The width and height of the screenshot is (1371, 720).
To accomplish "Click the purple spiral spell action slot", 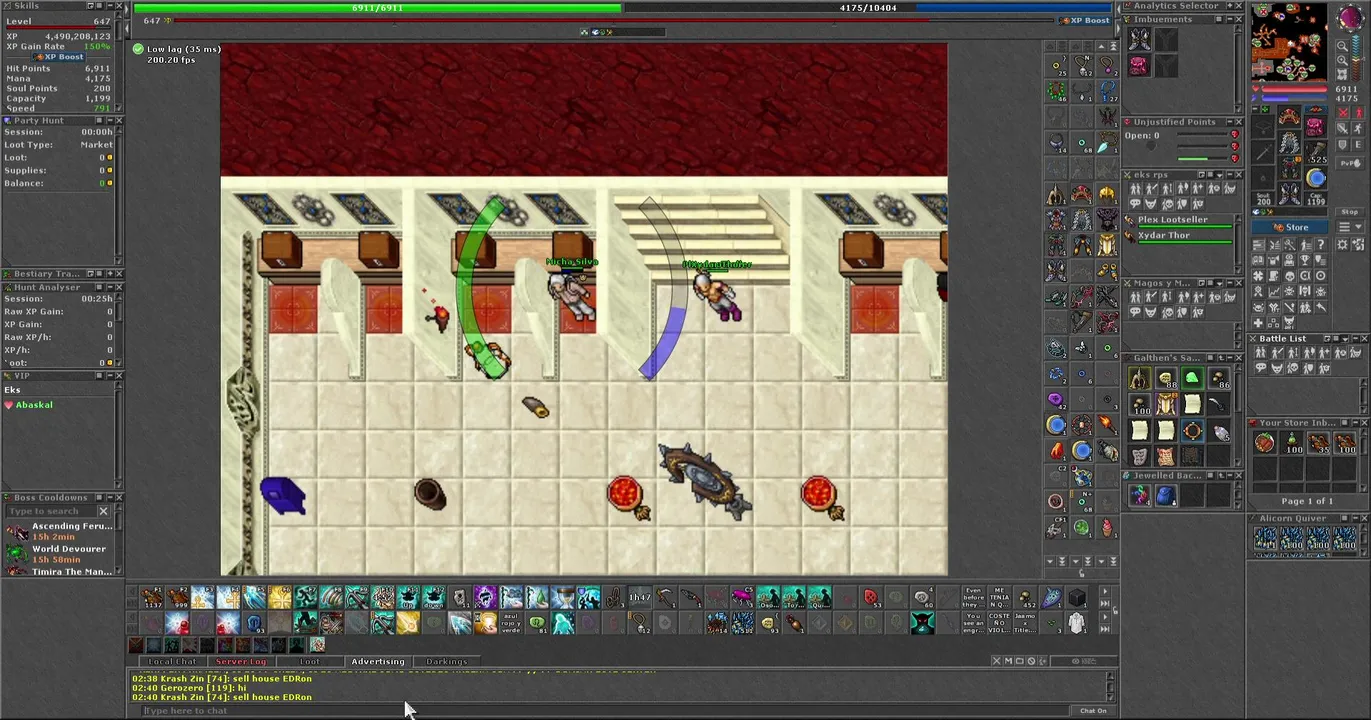I will [x=485, y=598].
